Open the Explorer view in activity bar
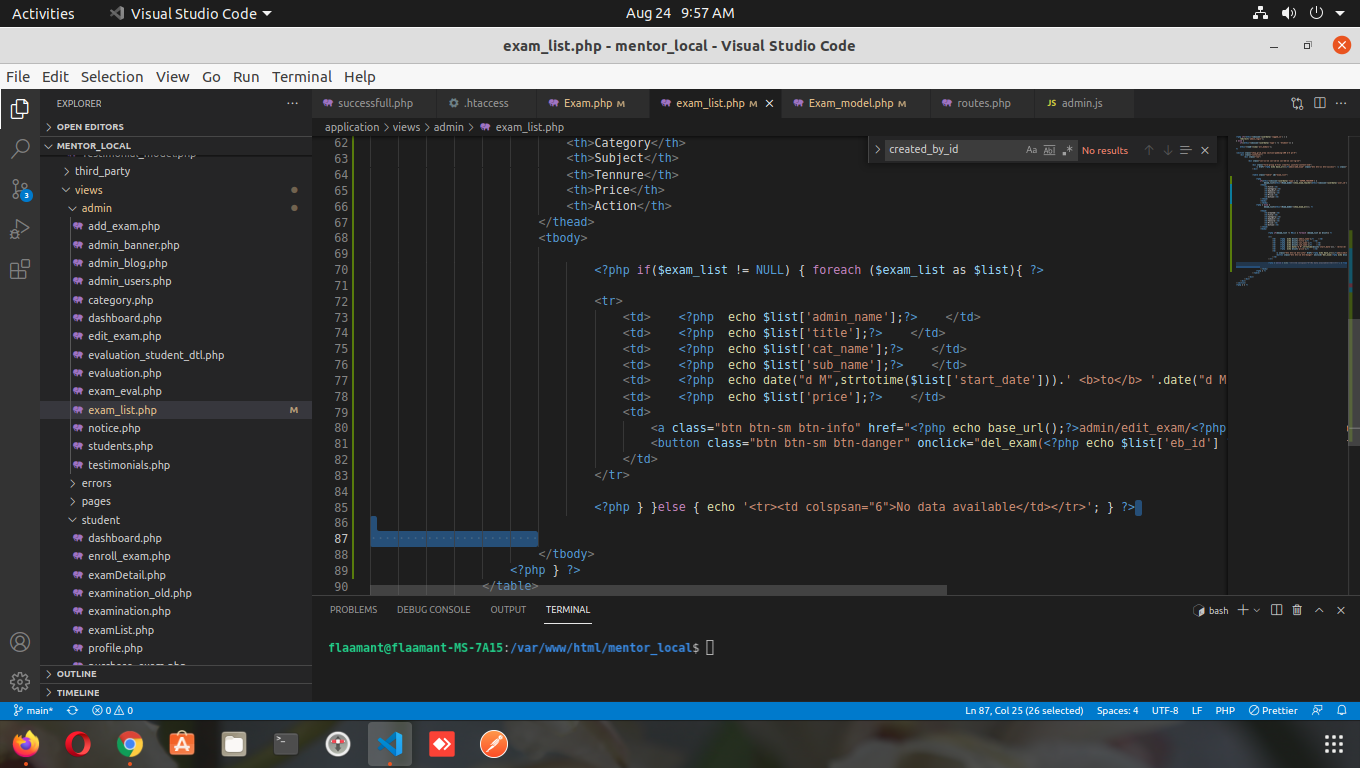The image size is (1360, 768). [20, 109]
